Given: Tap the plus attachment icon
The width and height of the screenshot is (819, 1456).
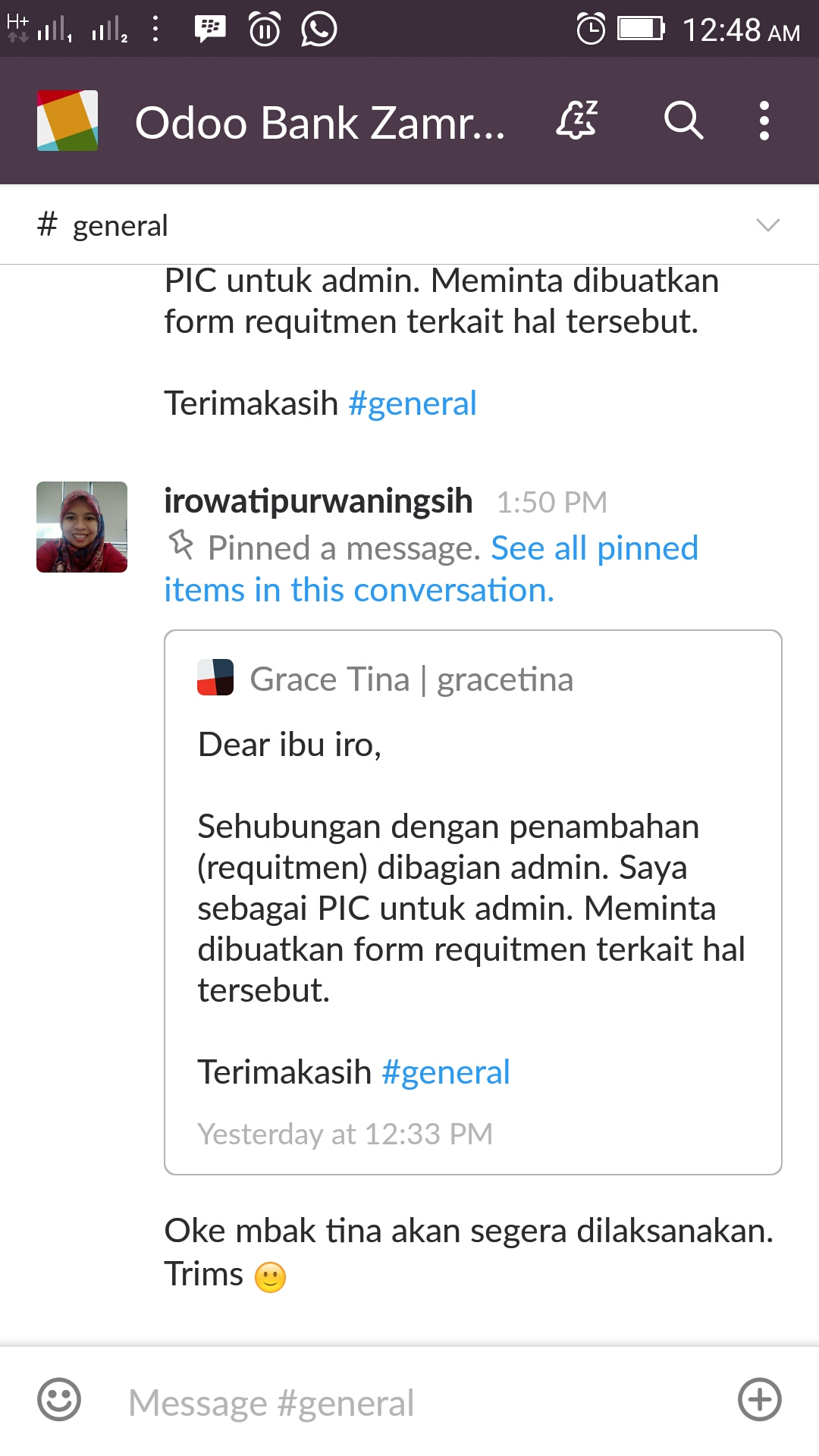Looking at the screenshot, I should (x=760, y=1399).
